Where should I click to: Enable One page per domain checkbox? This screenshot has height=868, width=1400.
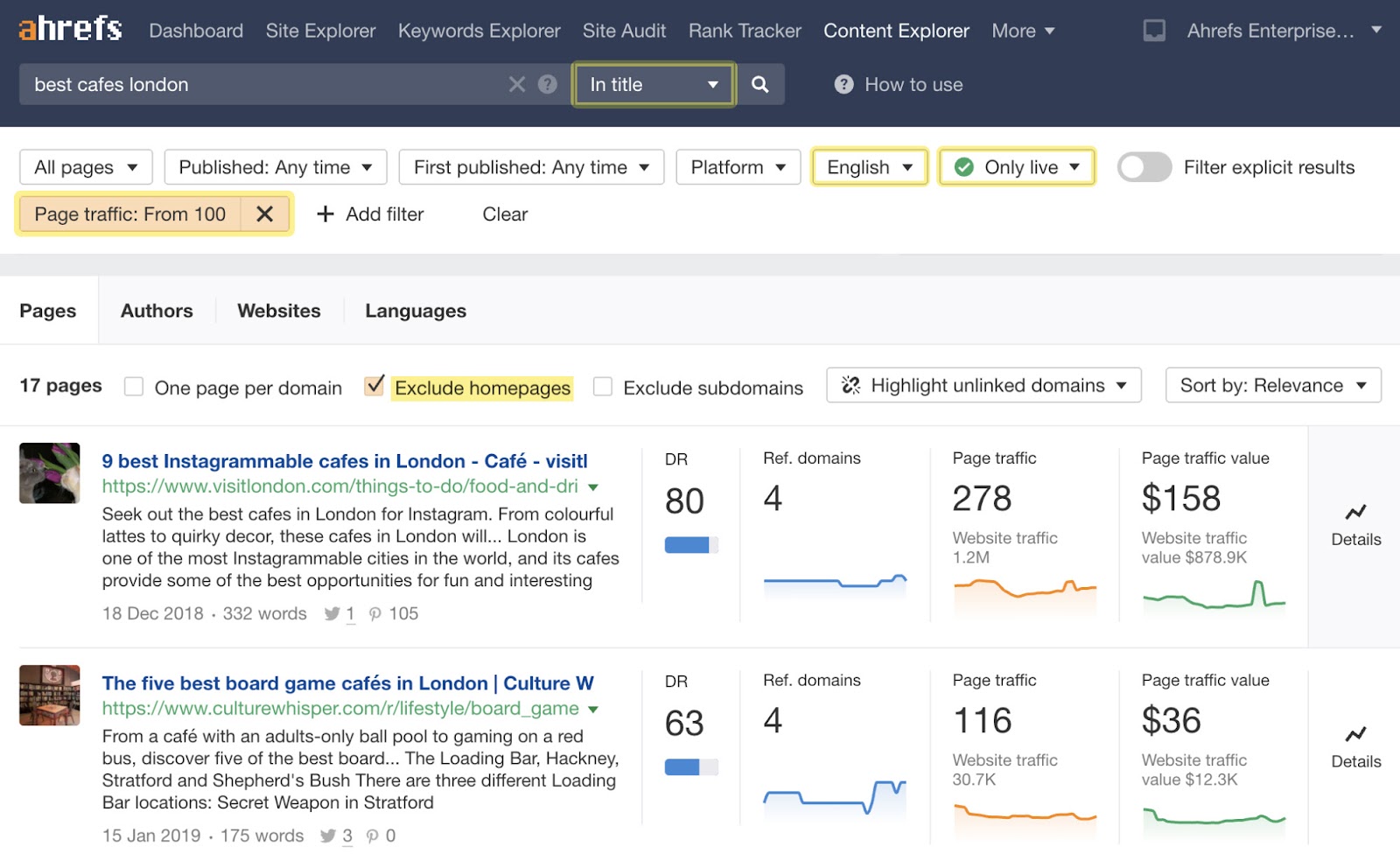tap(134, 387)
